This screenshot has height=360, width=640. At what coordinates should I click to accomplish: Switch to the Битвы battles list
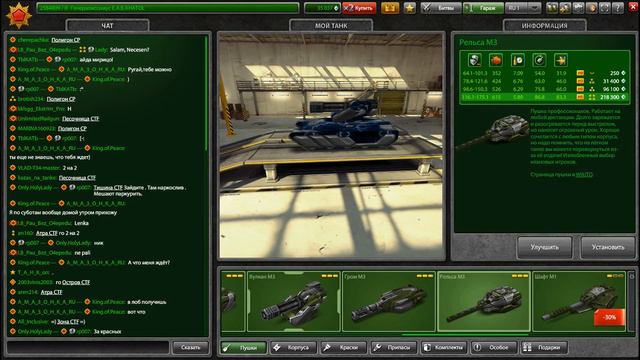click(x=441, y=8)
